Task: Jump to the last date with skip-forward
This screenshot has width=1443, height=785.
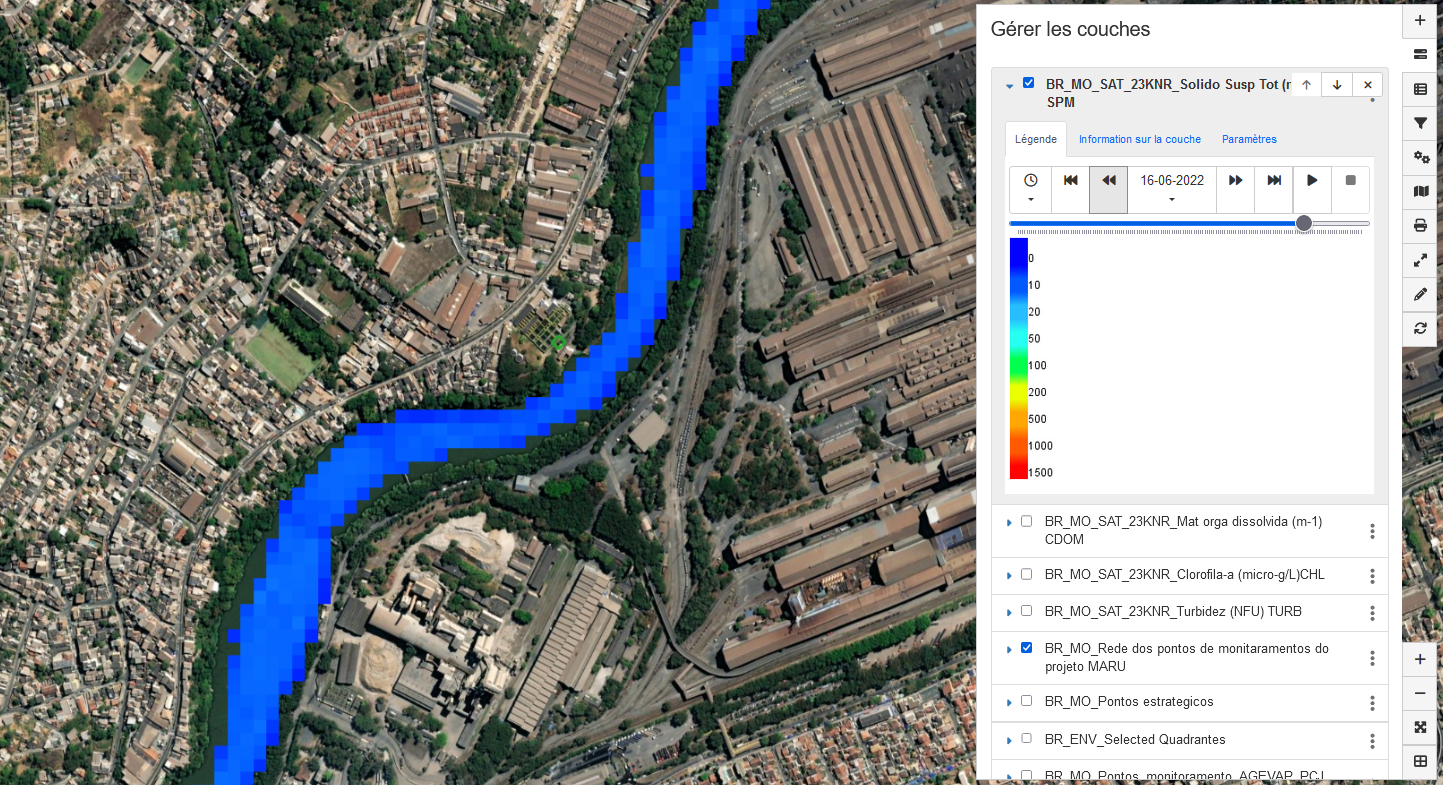Action: point(1274,181)
